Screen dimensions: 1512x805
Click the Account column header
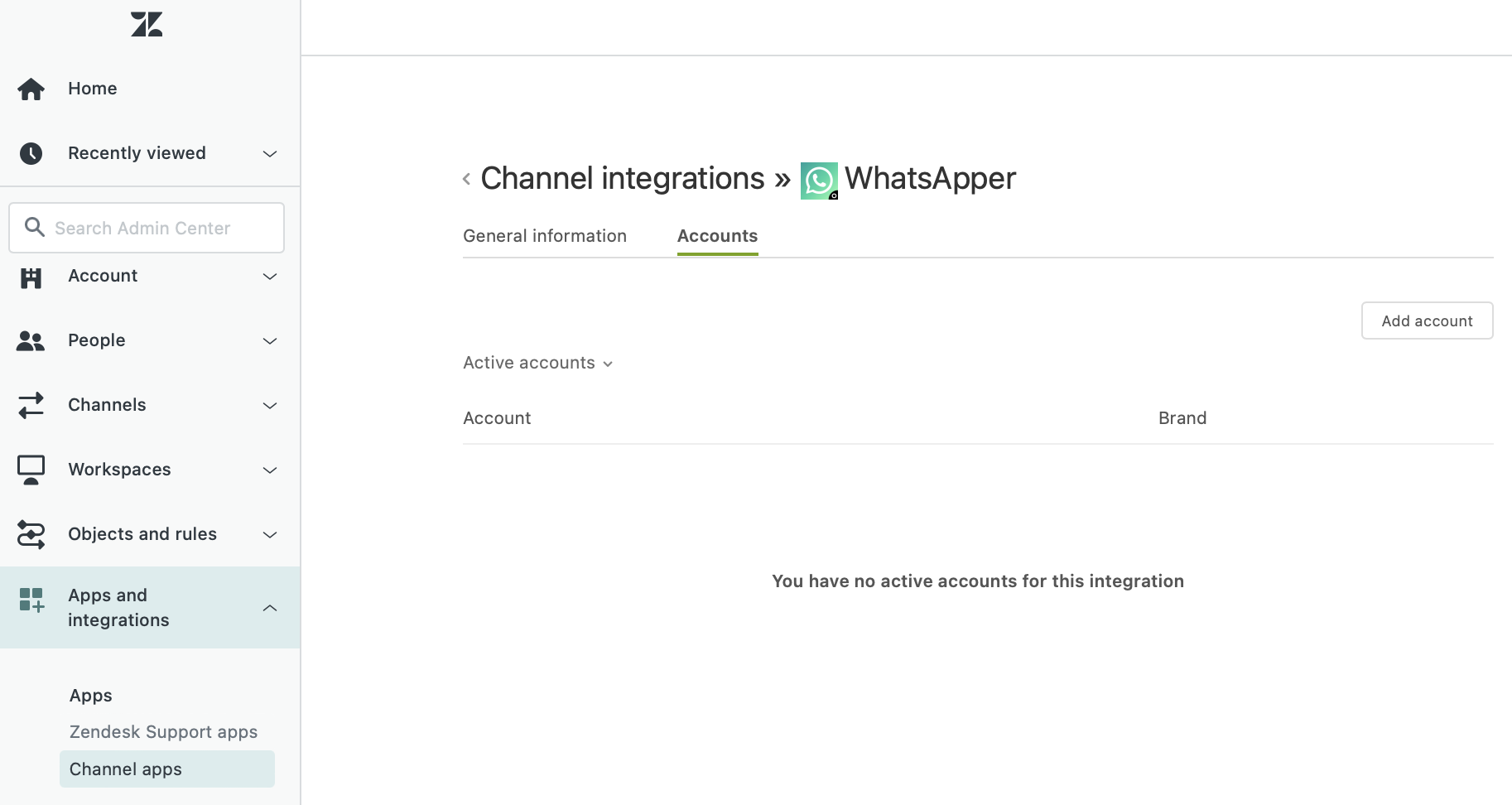click(497, 418)
